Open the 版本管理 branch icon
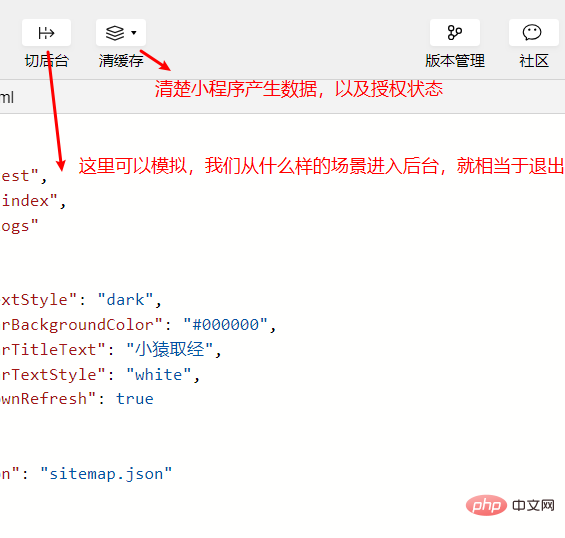 coord(455,32)
